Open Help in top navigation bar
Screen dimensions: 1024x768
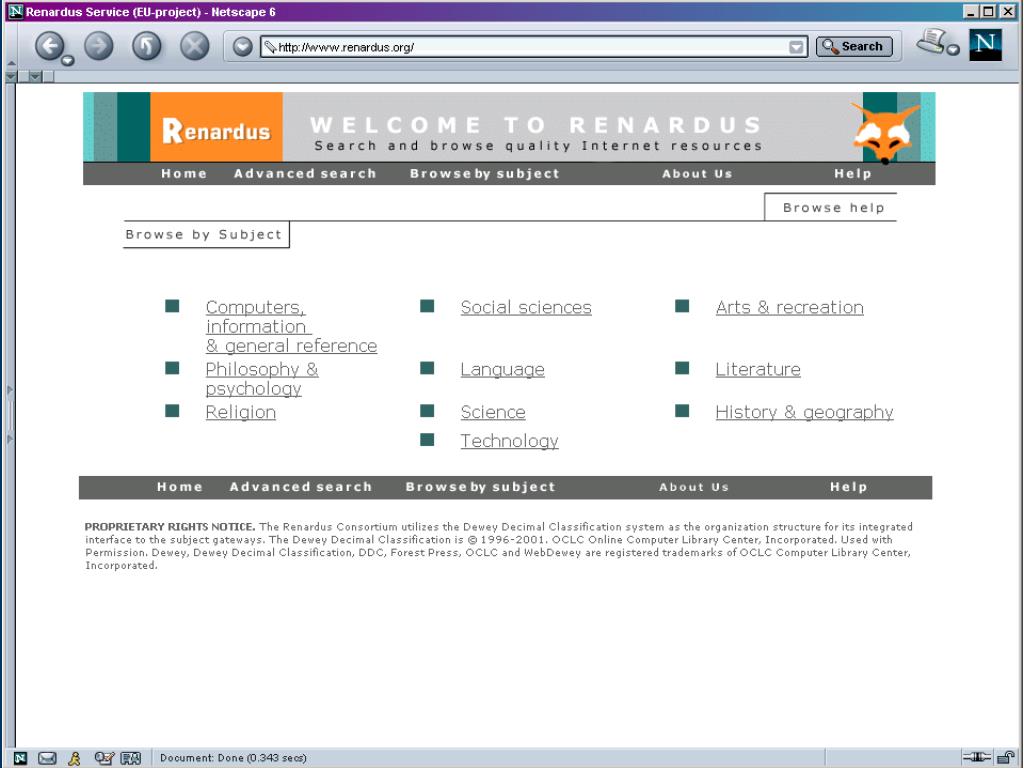852,174
